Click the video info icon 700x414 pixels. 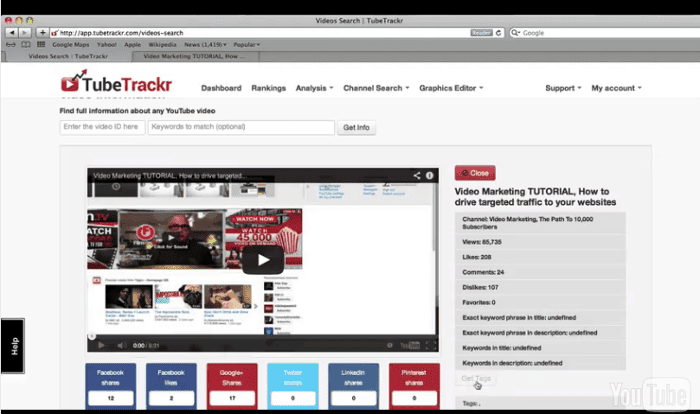coord(429,176)
